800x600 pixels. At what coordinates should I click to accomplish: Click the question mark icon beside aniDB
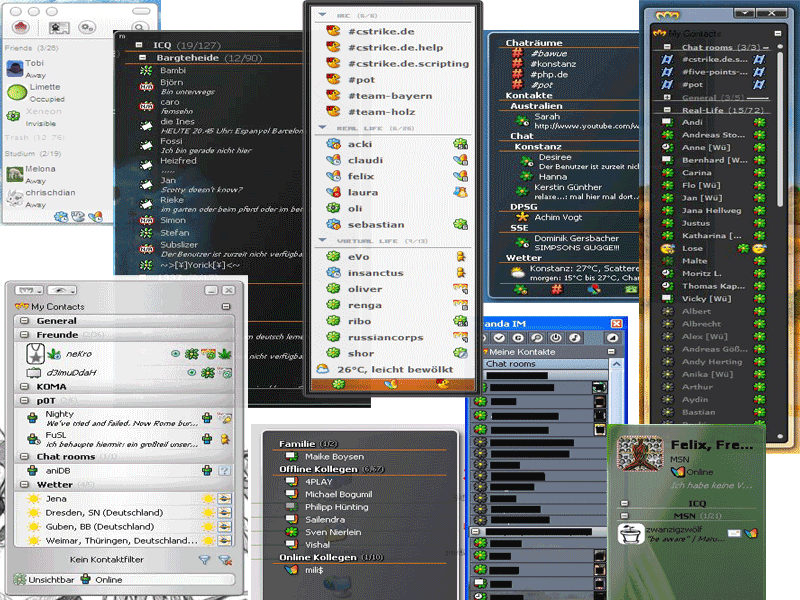[x=224, y=470]
